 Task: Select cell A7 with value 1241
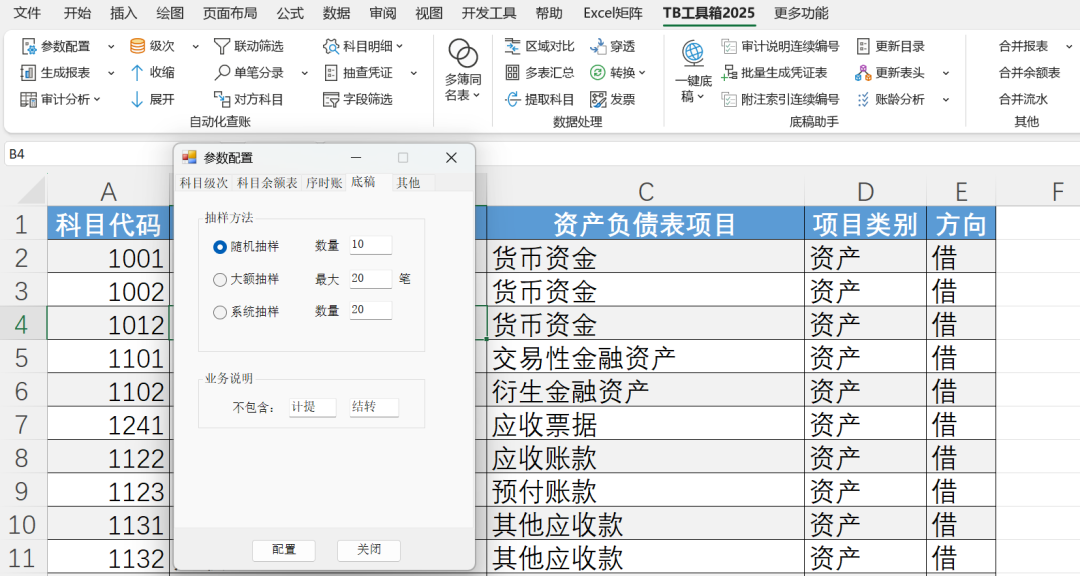tap(108, 425)
